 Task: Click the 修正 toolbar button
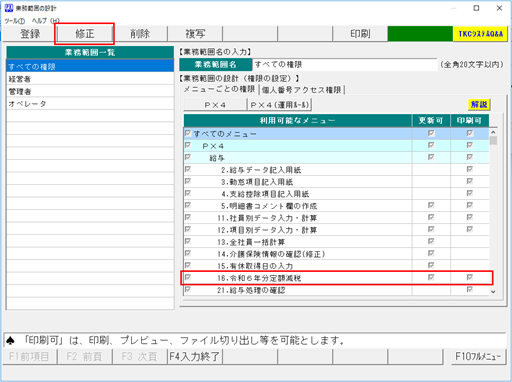pyautogui.click(x=85, y=34)
